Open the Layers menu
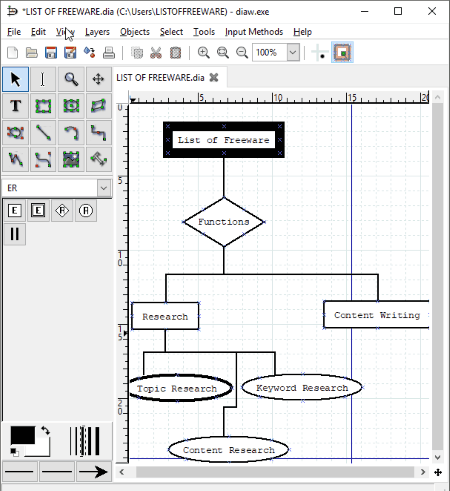The height and width of the screenshot is (491, 450). coord(97,32)
